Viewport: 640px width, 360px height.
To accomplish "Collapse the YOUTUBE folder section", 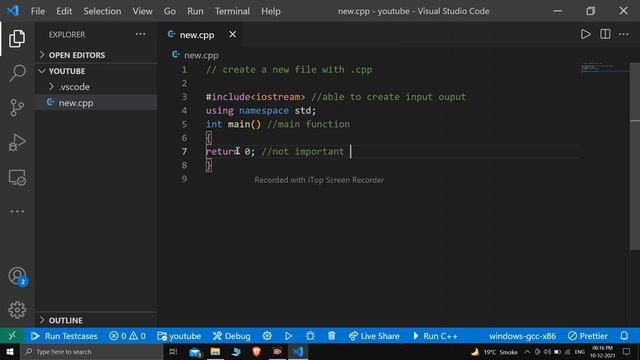I will (96, 71).
